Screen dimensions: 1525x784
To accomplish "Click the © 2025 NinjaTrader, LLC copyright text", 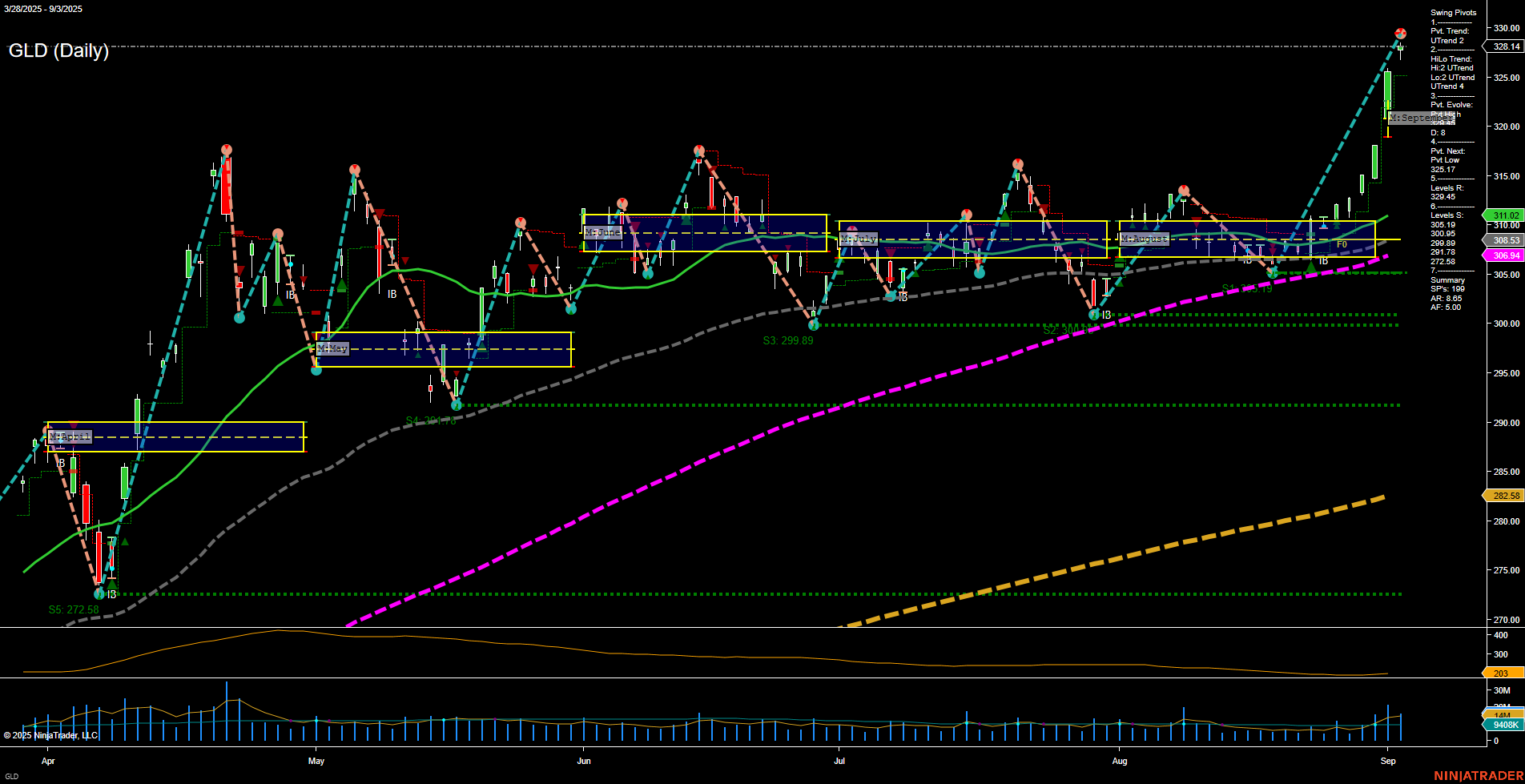I will (52, 734).
